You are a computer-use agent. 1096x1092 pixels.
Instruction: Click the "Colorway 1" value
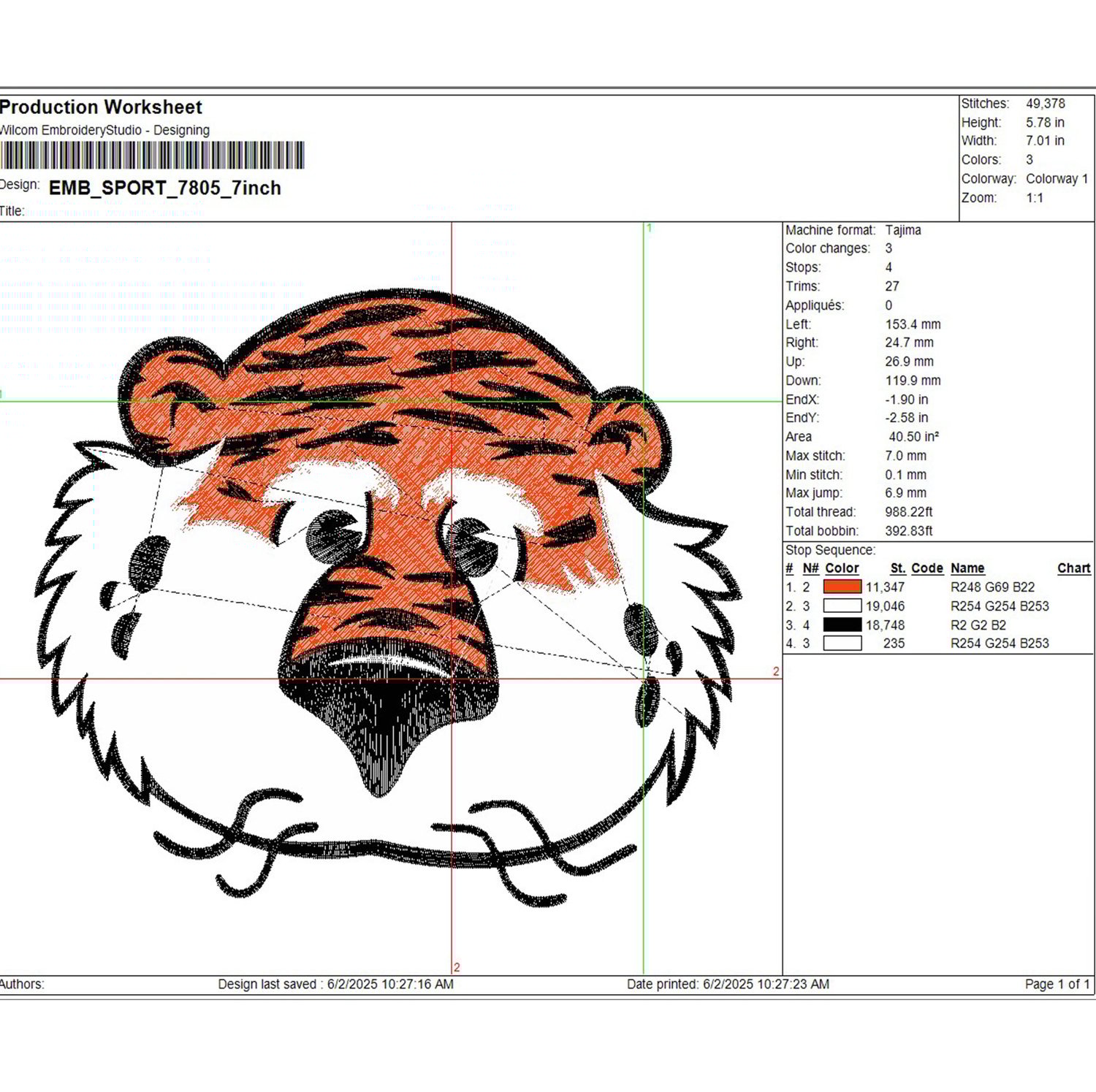(x=1057, y=179)
